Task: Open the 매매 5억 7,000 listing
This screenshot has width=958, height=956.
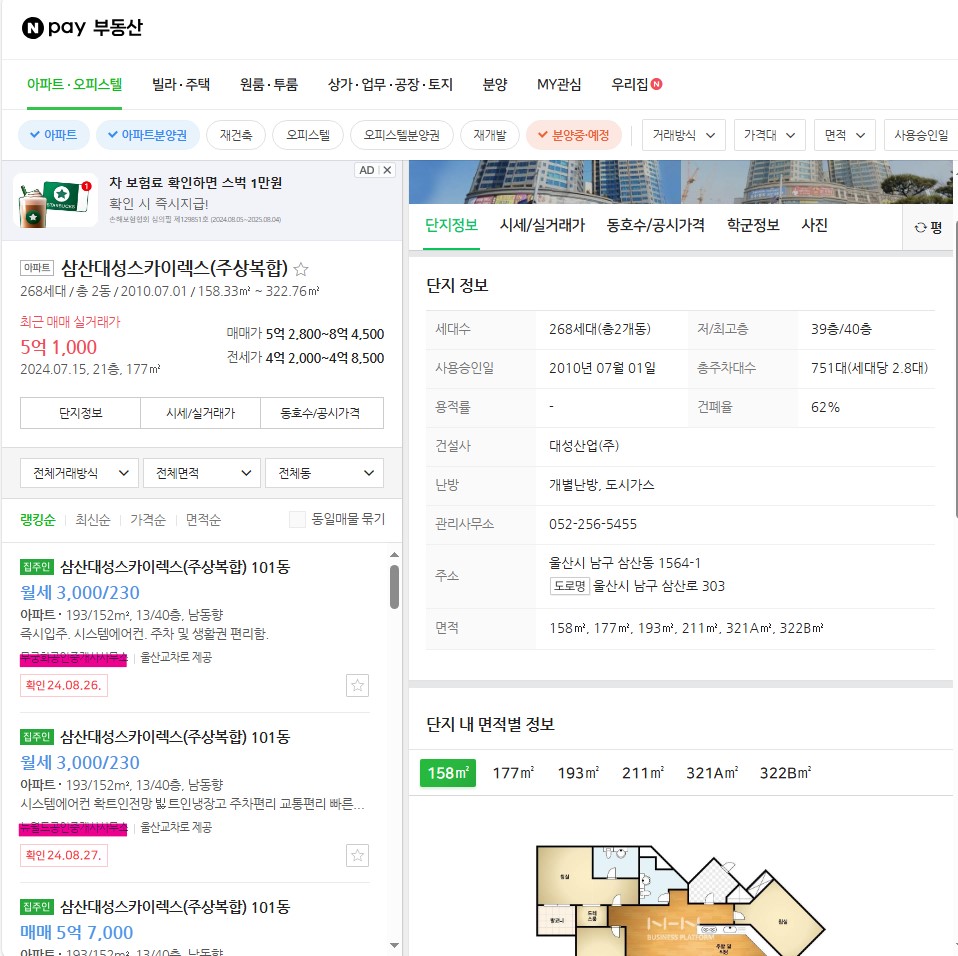Action: pos(76,933)
